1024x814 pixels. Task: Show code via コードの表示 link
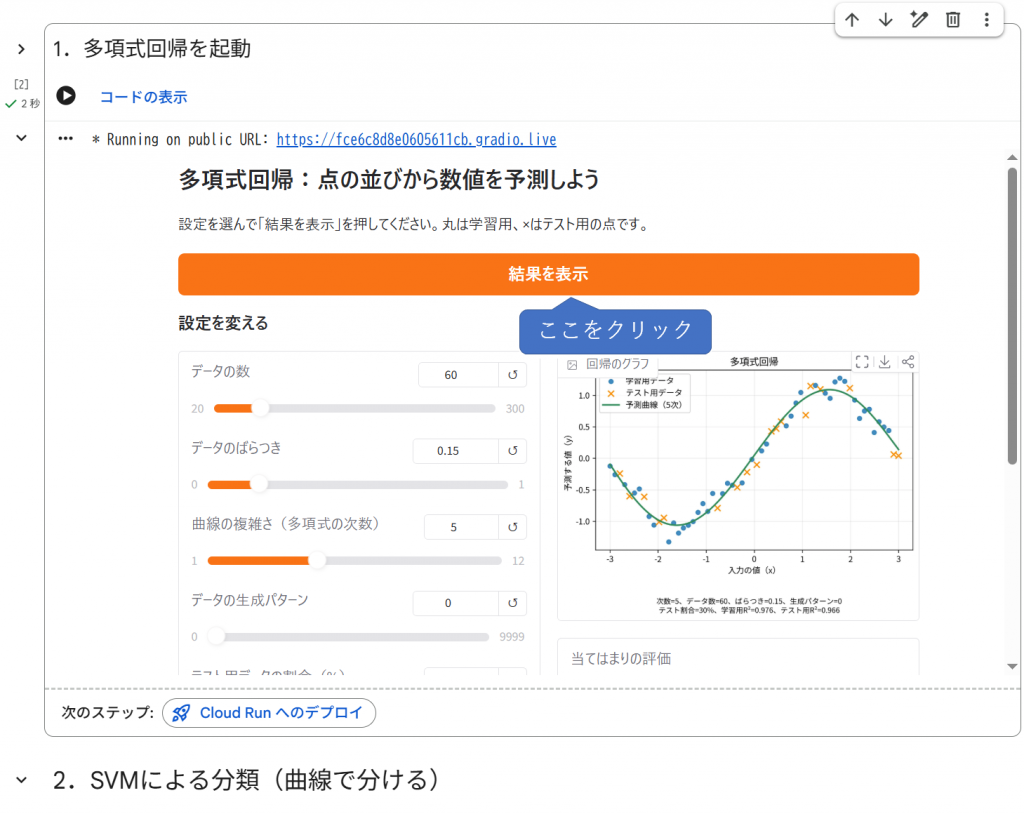[144, 97]
